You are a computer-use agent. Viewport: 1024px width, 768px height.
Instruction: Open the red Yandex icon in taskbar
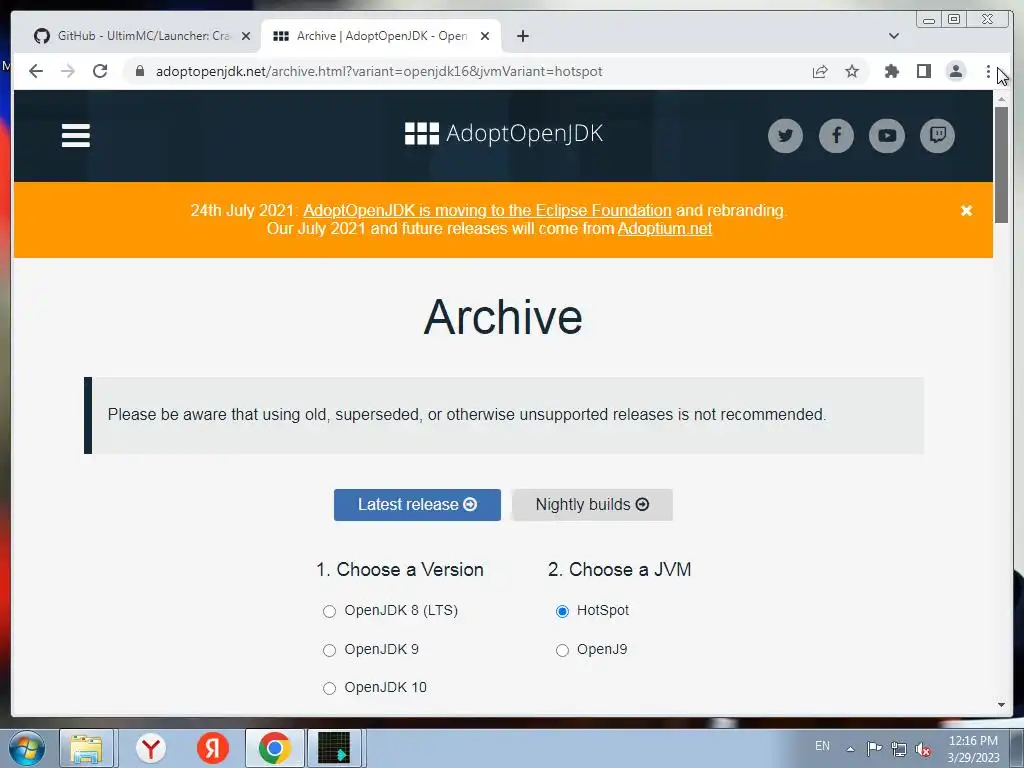[x=213, y=748]
